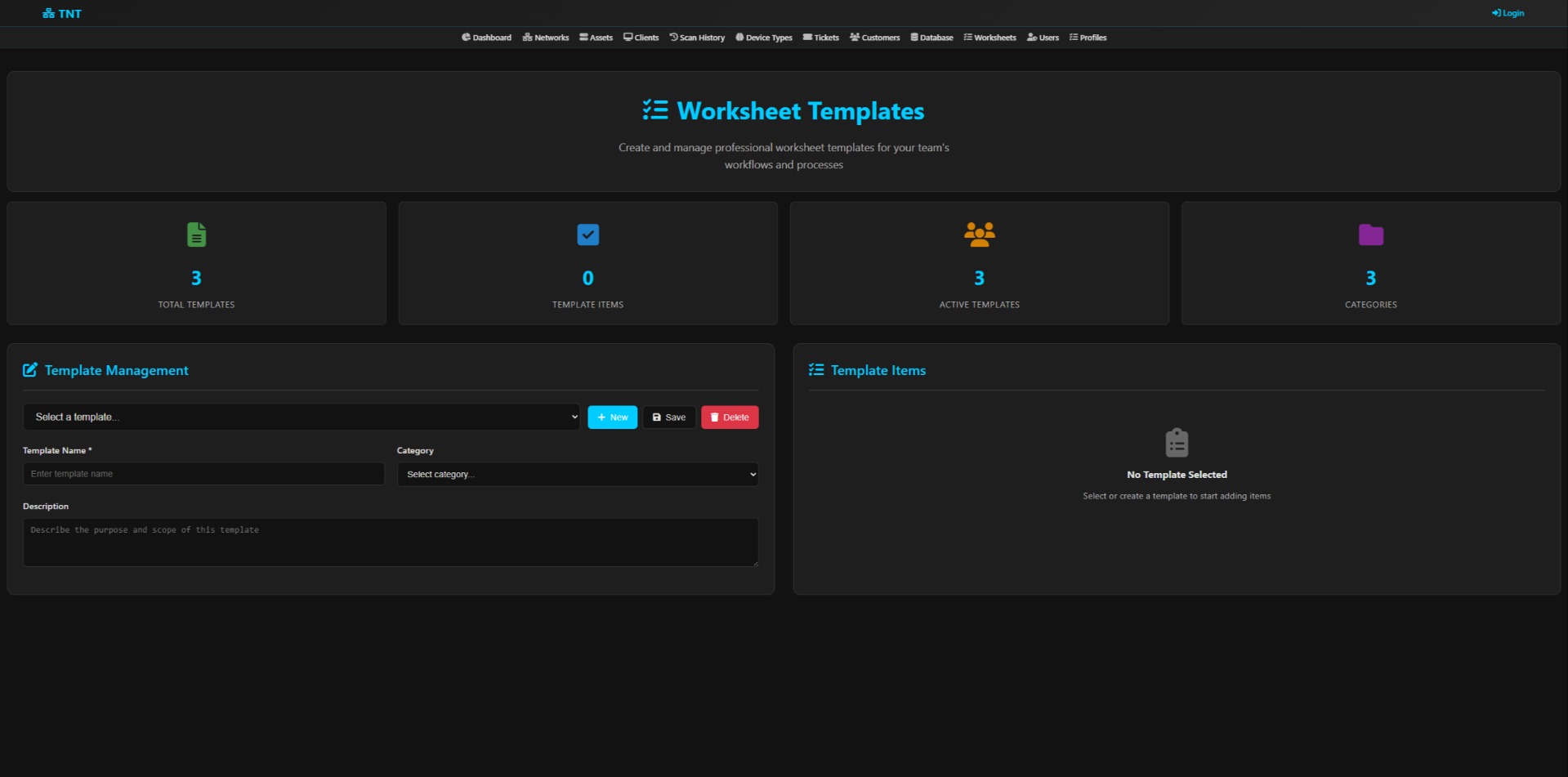Click the New button to create a template
1568x777 pixels.
612,417
